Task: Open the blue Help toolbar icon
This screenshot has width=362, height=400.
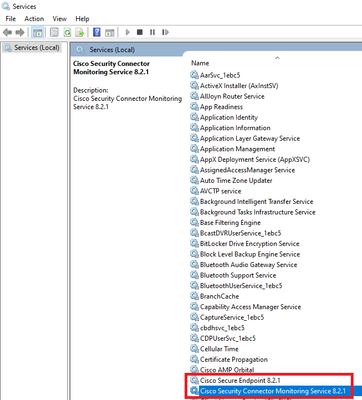Action: pos(97,32)
